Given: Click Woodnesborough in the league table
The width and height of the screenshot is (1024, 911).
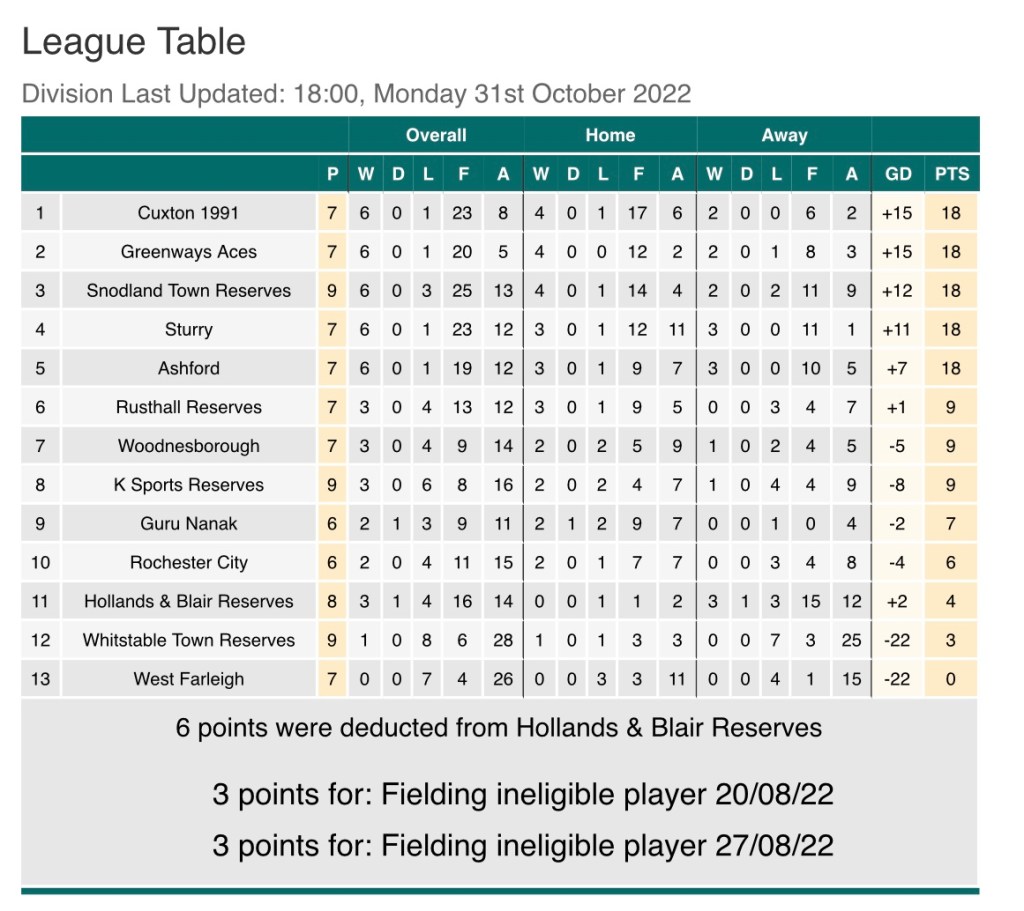Looking at the screenshot, I should point(188,446).
